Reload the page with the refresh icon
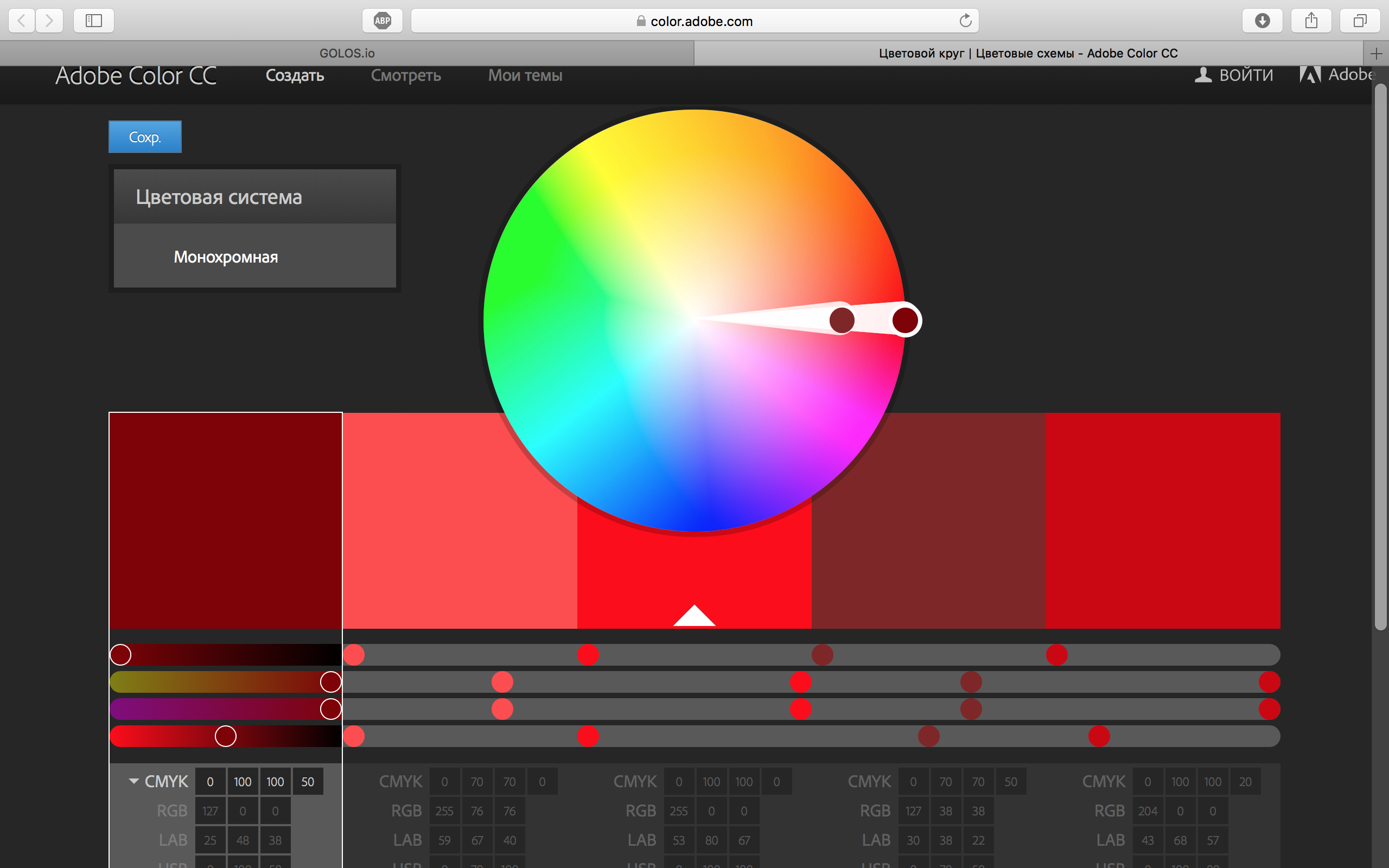This screenshot has width=1389, height=868. (965, 21)
